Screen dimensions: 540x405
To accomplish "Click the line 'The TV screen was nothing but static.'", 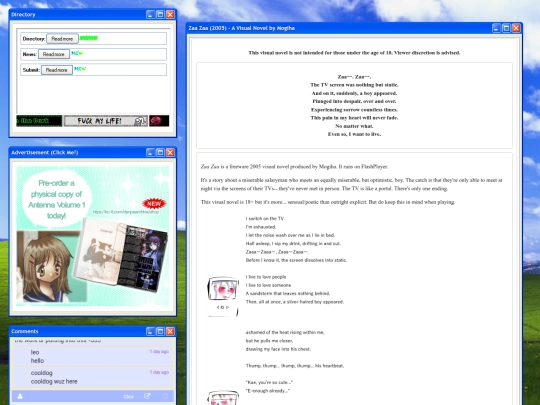I will [x=354, y=85].
